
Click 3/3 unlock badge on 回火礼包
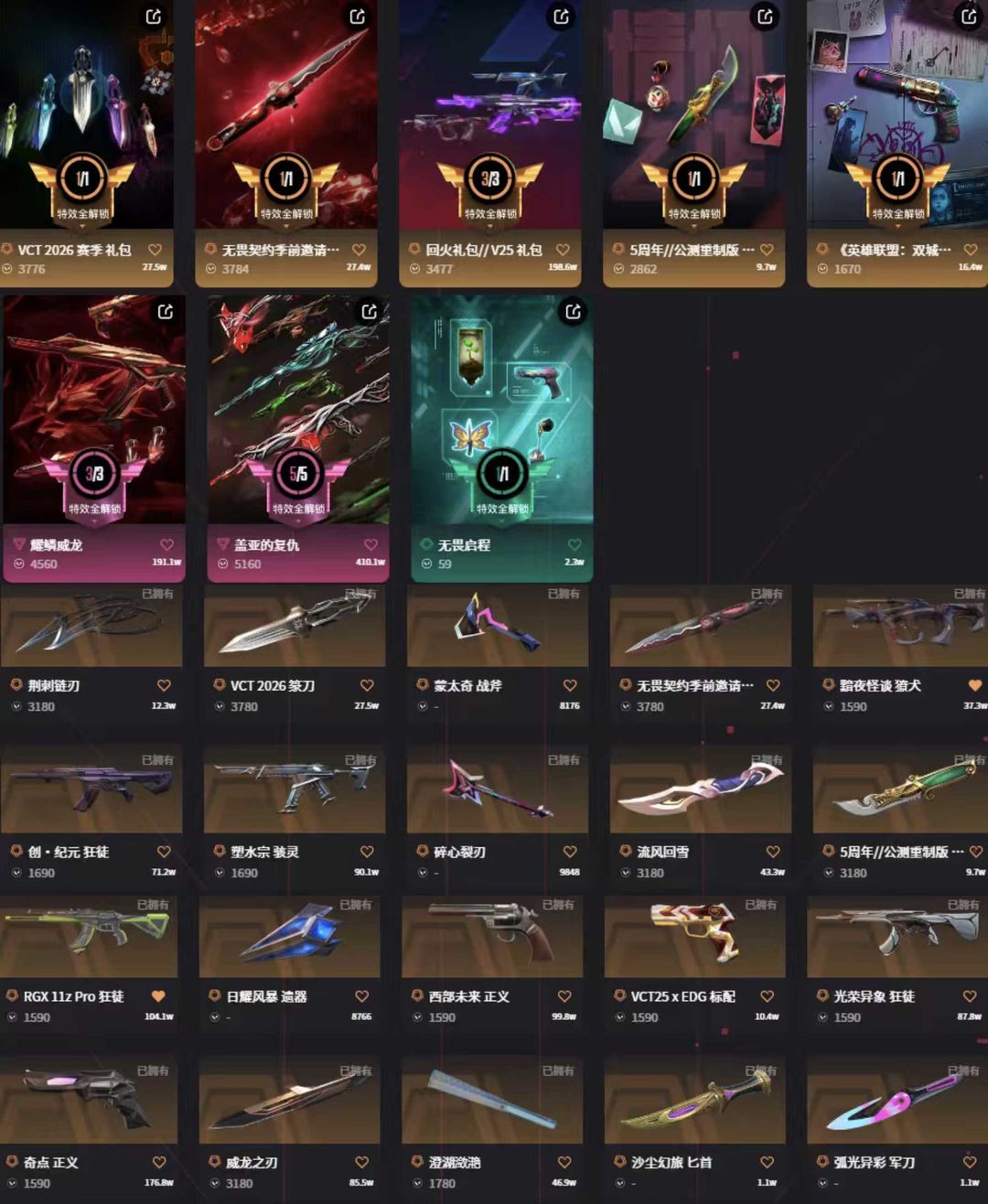490,177
